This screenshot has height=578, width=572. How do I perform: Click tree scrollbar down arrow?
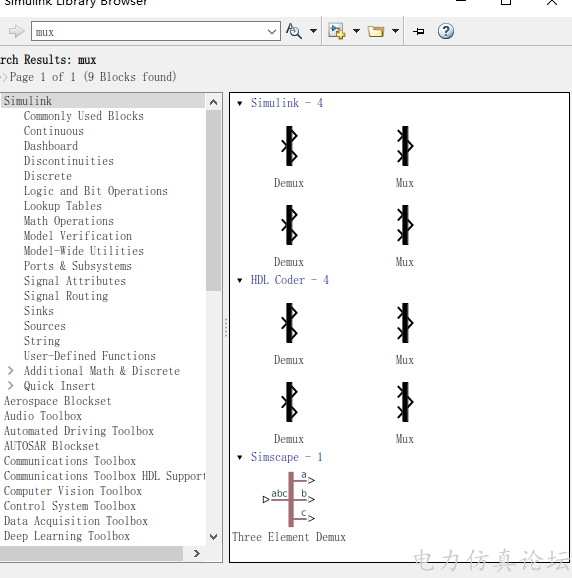click(213, 537)
